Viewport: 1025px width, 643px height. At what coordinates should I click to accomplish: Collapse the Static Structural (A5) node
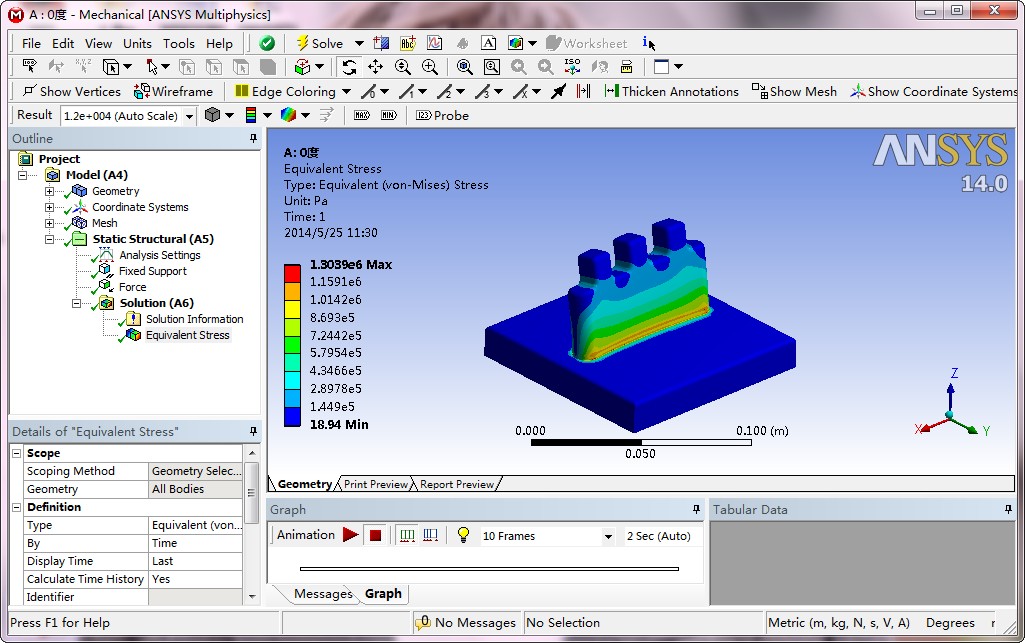49,239
